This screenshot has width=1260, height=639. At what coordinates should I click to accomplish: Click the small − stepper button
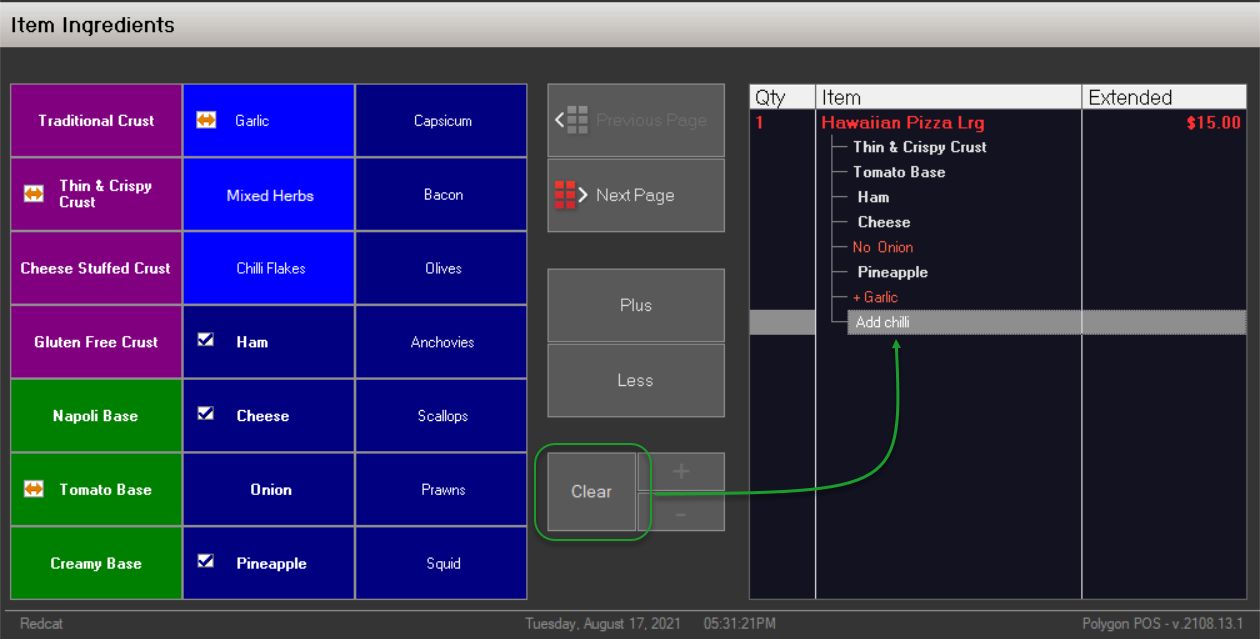681,512
